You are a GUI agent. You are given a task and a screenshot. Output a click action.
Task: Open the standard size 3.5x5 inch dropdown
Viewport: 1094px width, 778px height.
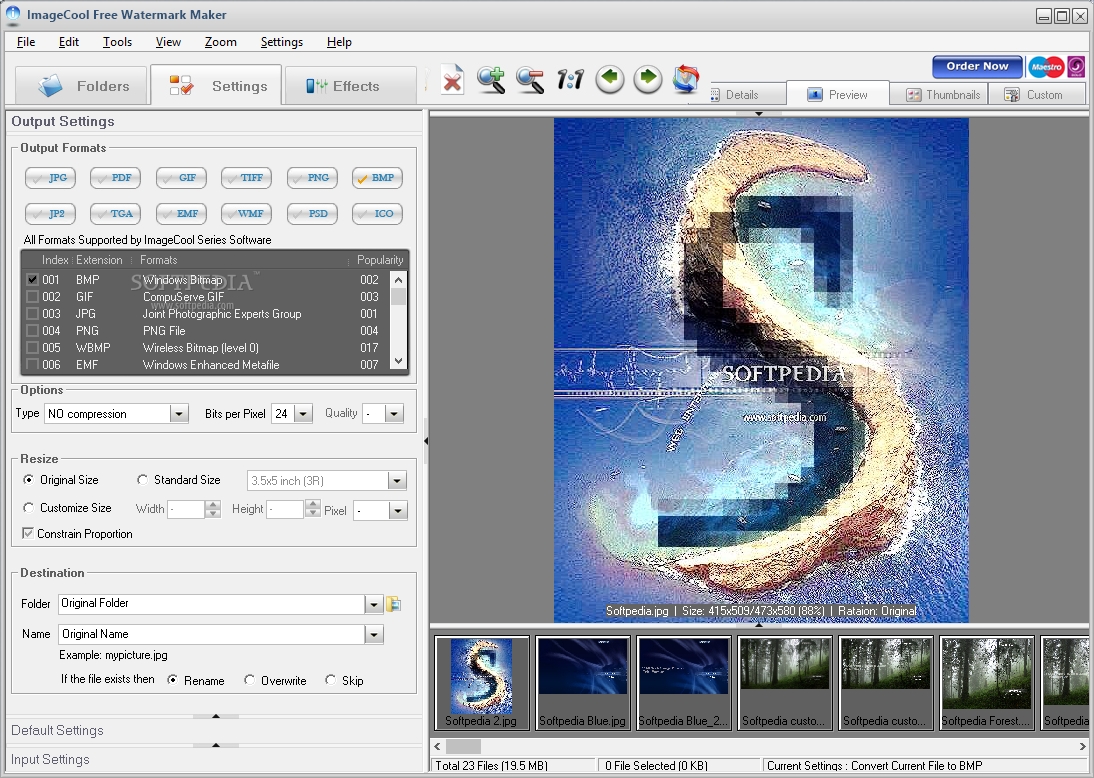tap(397, 481)
